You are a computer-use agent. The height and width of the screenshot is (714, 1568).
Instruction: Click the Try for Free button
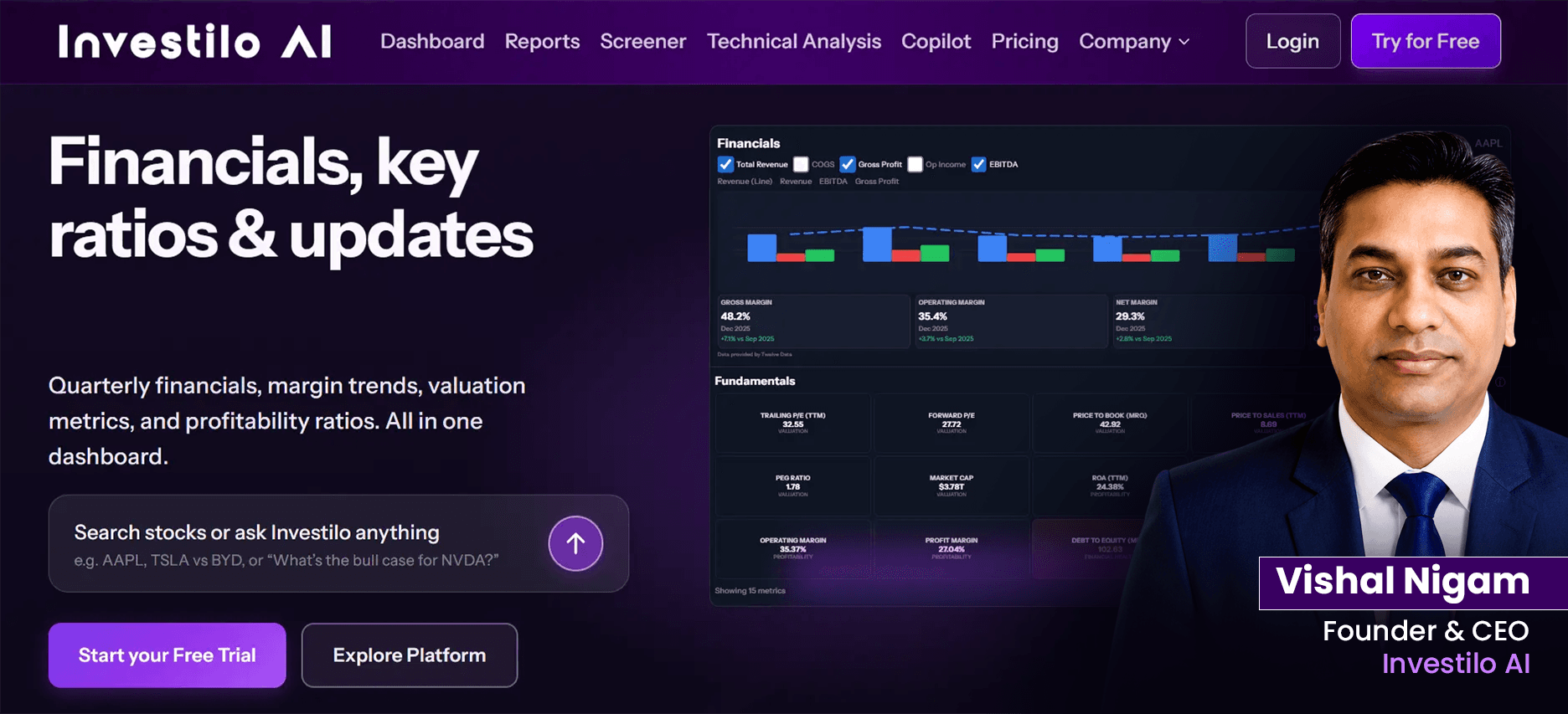click(x=1426, y=41)
